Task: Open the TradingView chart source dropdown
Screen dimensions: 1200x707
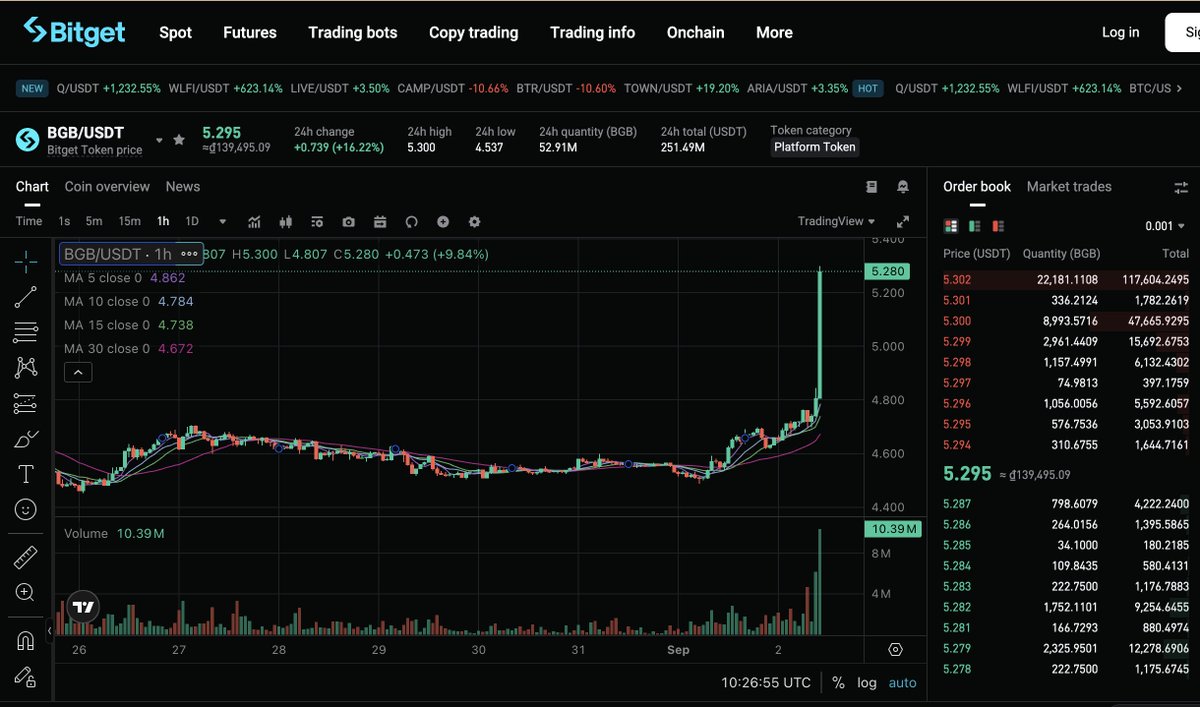Action: pyautogui.click(x=836, y=221)
